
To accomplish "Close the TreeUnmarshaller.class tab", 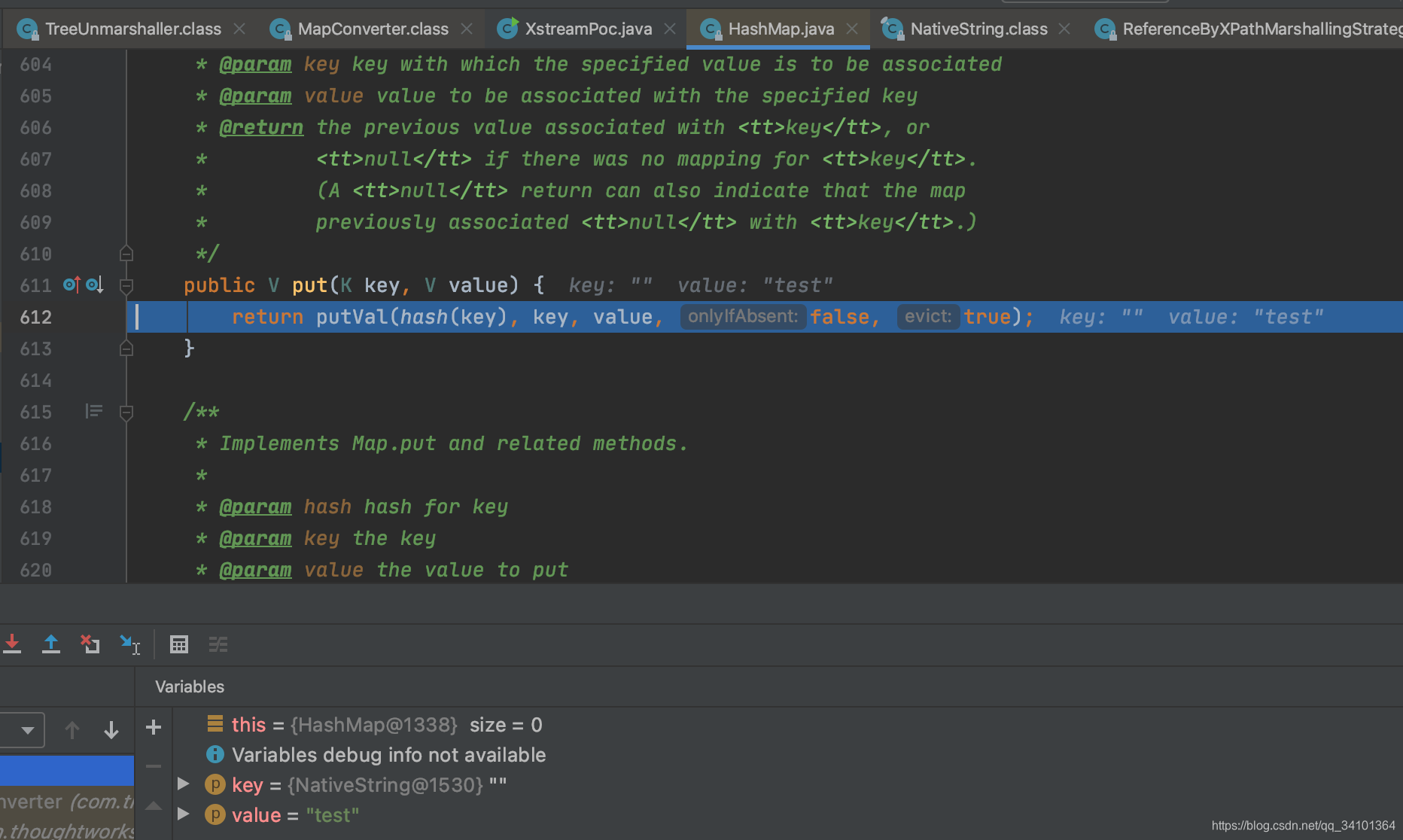I will tap(239, 29).
